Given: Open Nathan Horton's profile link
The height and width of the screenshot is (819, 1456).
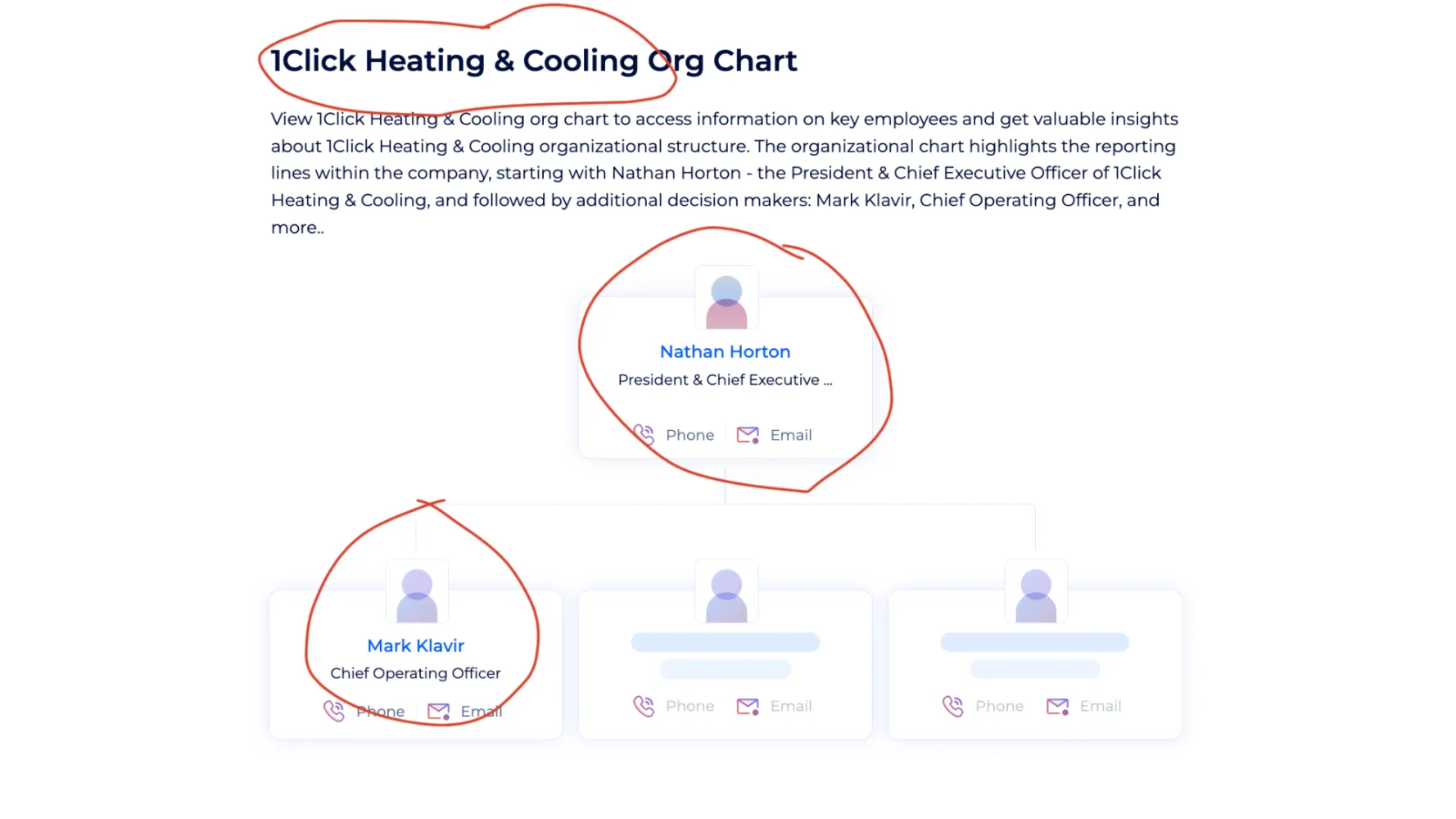Looking at the screenshot, I should point(726,351).
